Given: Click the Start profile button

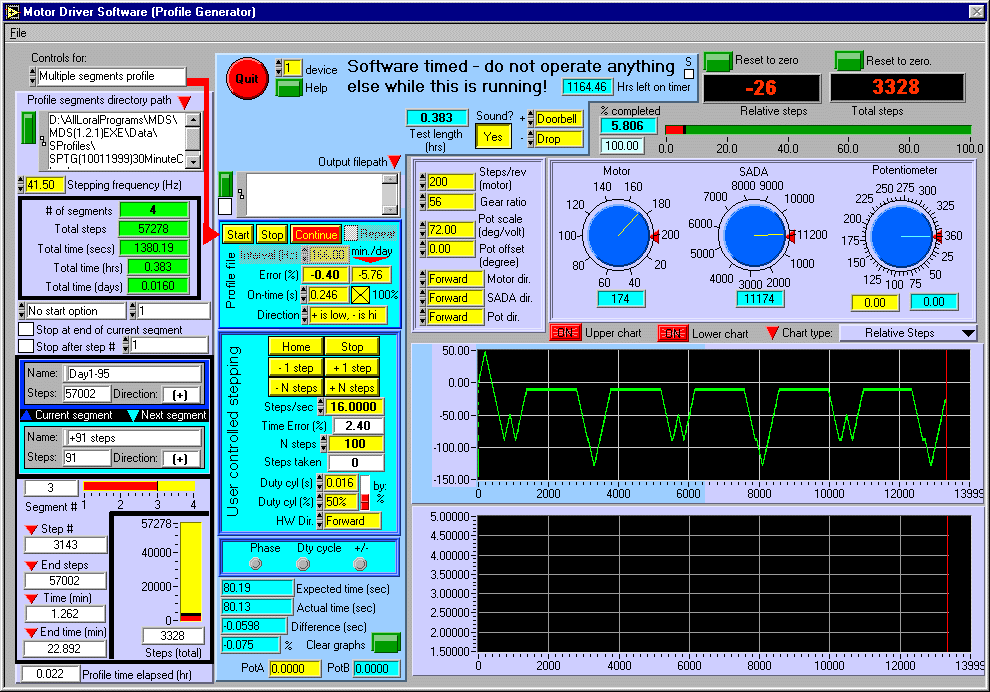Looking at the screenshot, I should [x=237, y=234].
